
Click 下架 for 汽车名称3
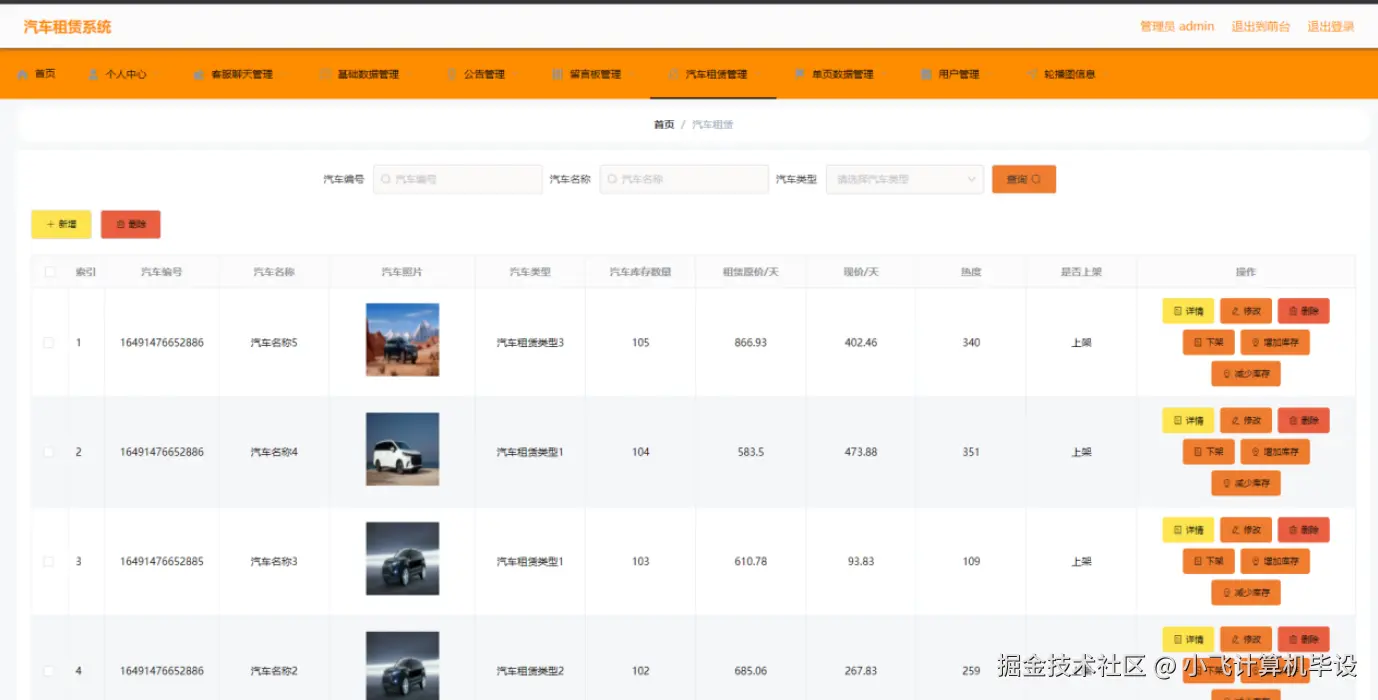[x=1209, y=562]
